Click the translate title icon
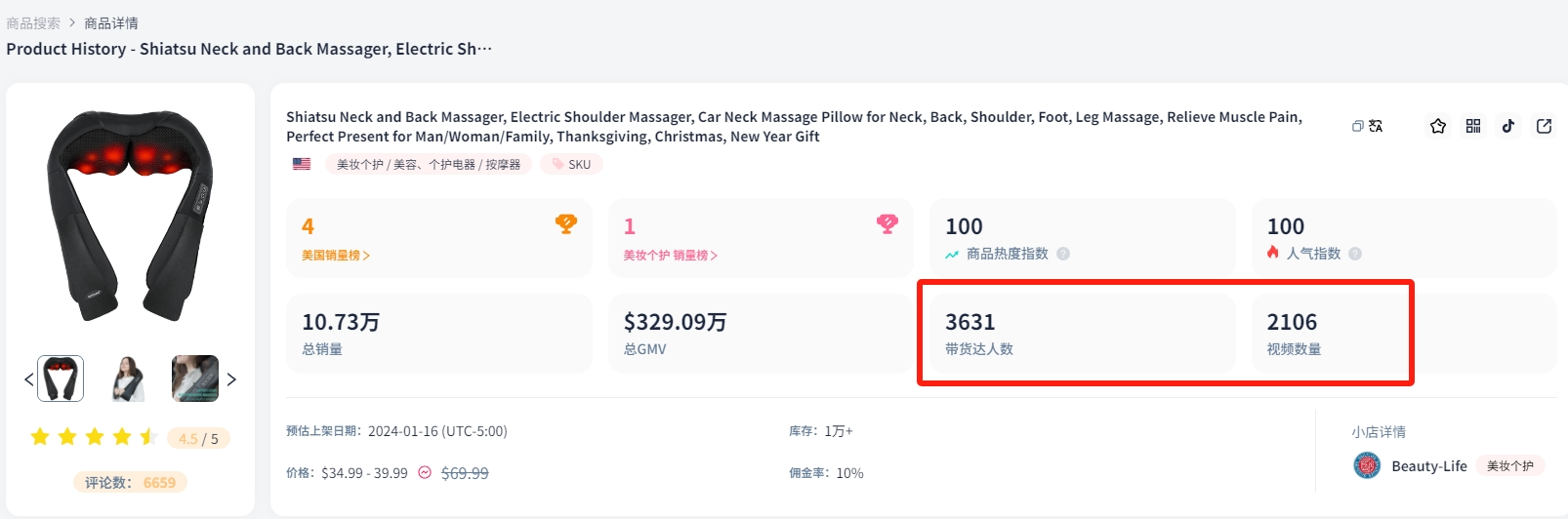Screen dimensions: 1568x519 tap(1376, 126)
